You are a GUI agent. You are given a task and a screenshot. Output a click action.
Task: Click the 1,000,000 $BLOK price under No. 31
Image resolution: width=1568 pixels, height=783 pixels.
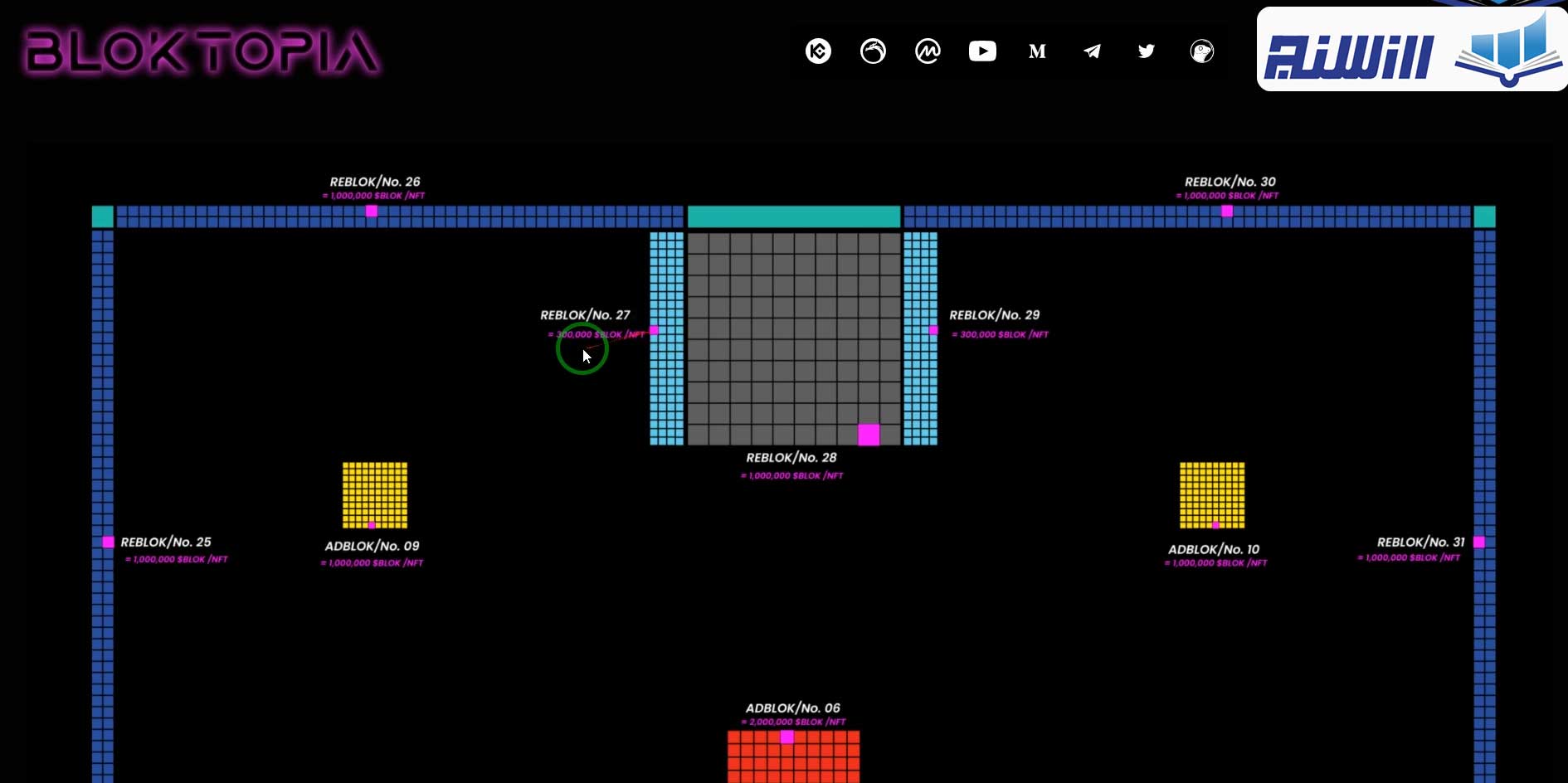[1409, 558]
